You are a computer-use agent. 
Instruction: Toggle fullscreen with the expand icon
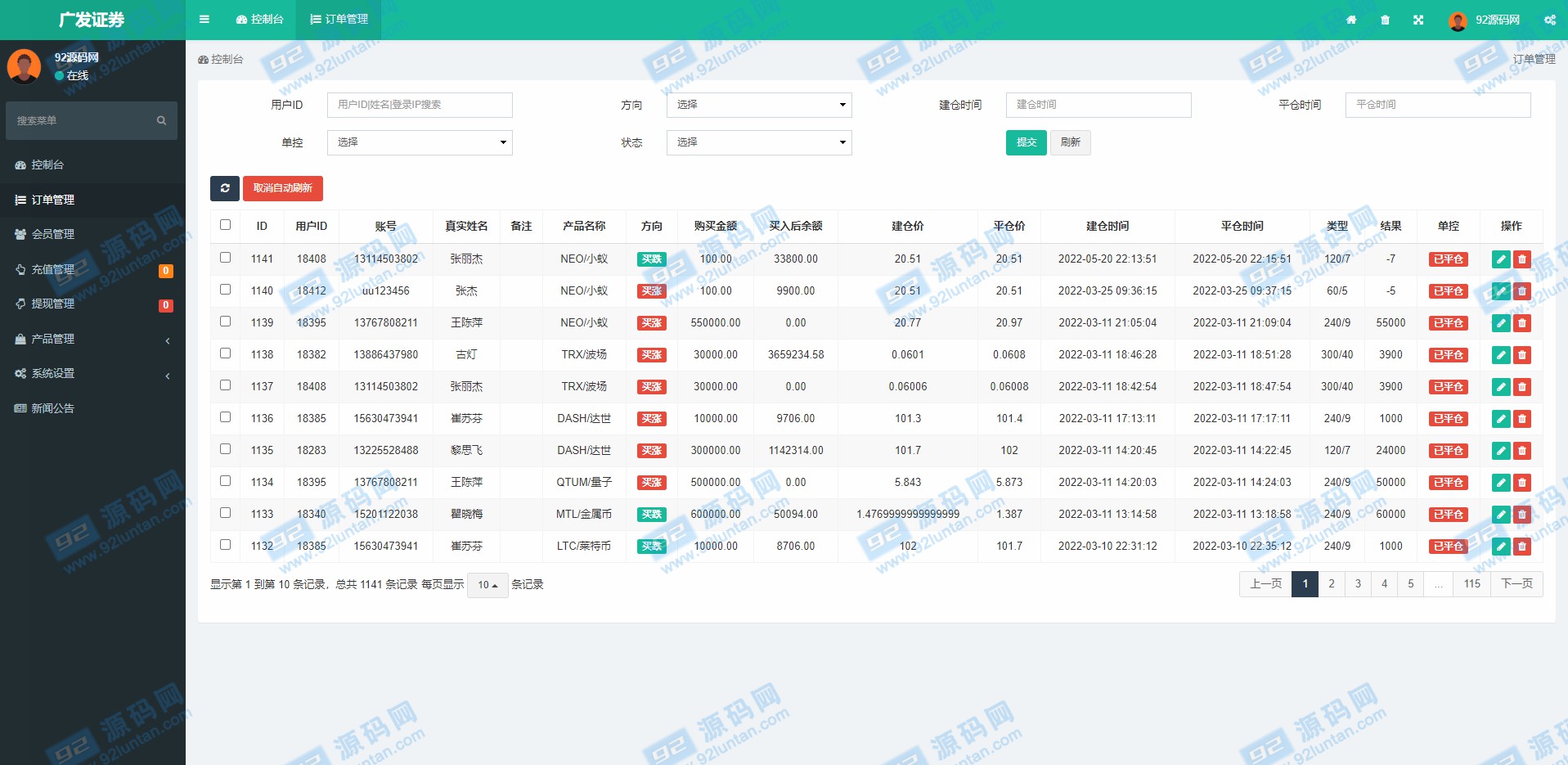coord(1418,20)
